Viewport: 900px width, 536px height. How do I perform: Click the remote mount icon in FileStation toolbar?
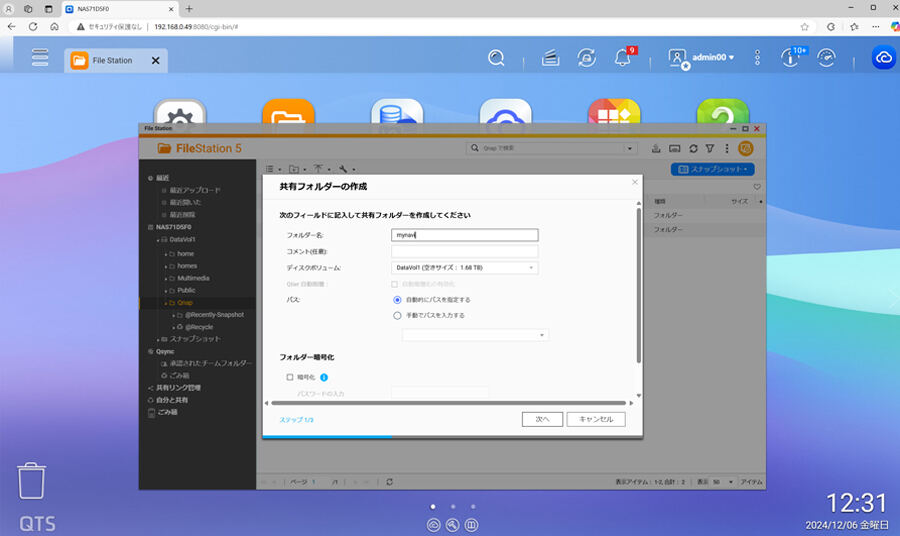[x=675, y=149]
